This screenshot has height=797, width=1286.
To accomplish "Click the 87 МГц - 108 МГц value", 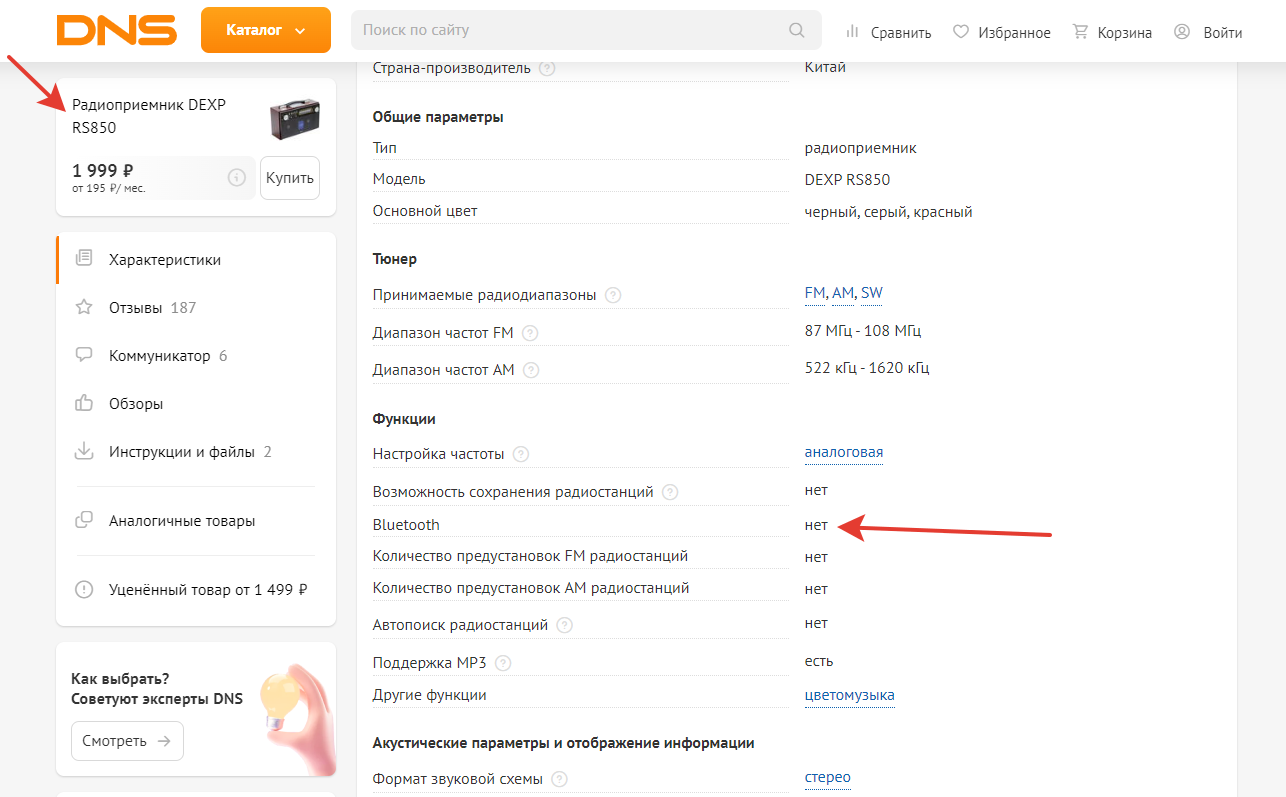I will [863, 331].
